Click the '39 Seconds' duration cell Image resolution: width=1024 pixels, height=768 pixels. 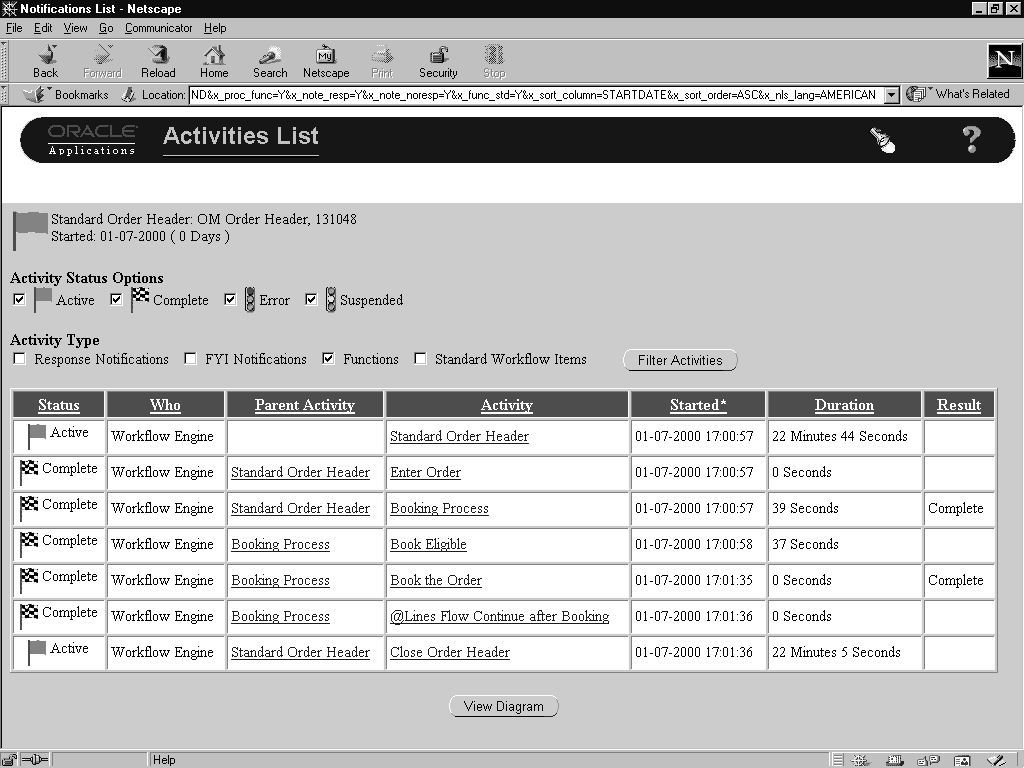click(x=844, y=508)
